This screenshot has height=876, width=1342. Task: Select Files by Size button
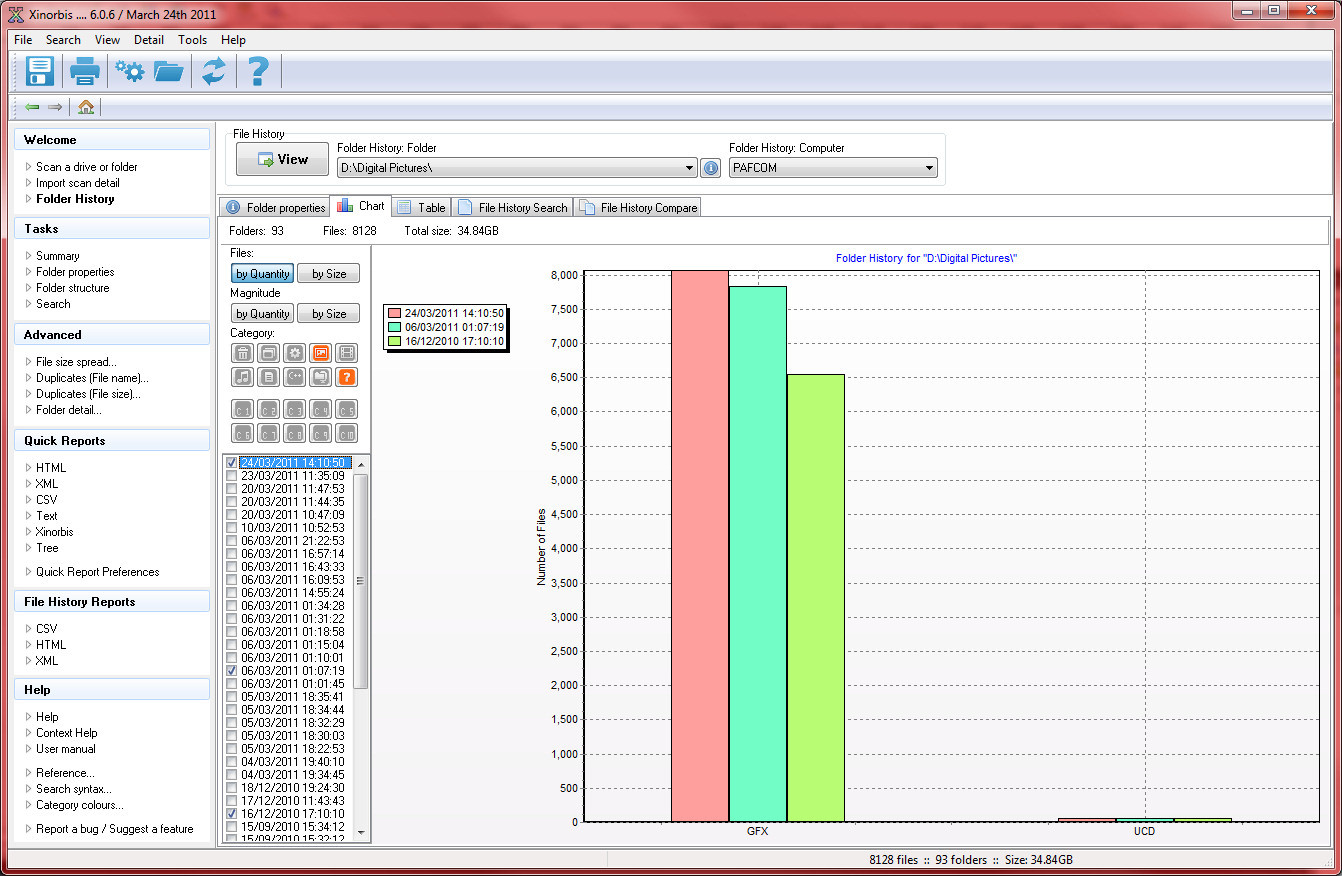coord(329,274)
